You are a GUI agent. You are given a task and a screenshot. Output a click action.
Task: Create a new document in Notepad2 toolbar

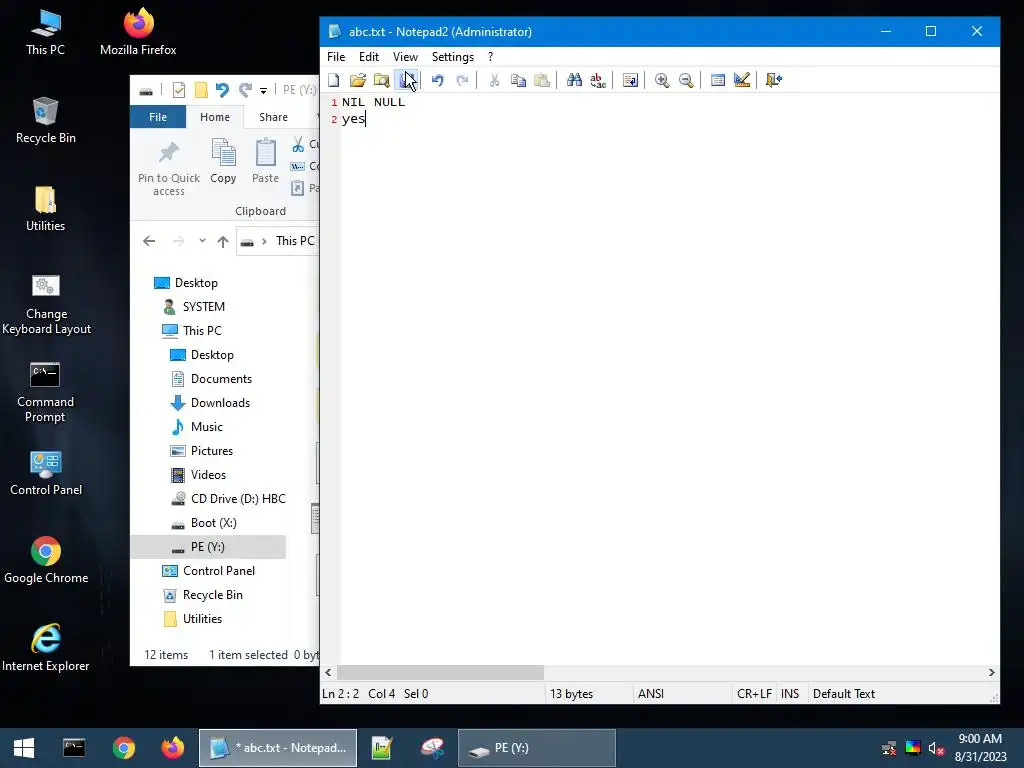point(334,80)
